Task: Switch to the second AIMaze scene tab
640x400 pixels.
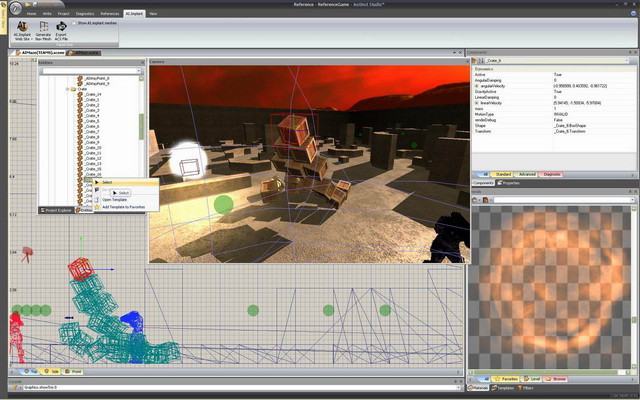Action: (x=84, y=53)
